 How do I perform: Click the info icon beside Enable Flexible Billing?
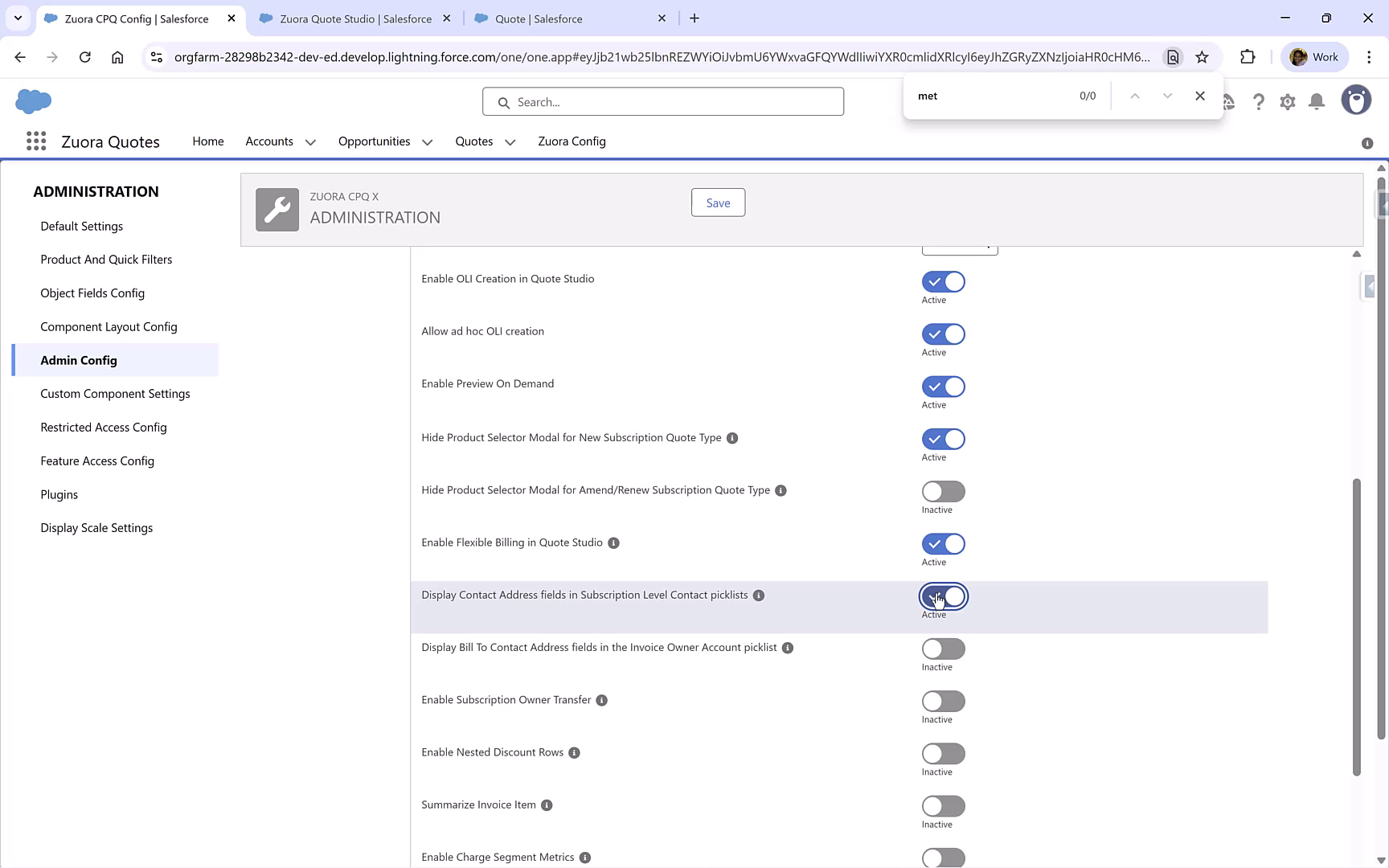pyautogui.click(x=613, y=542)
